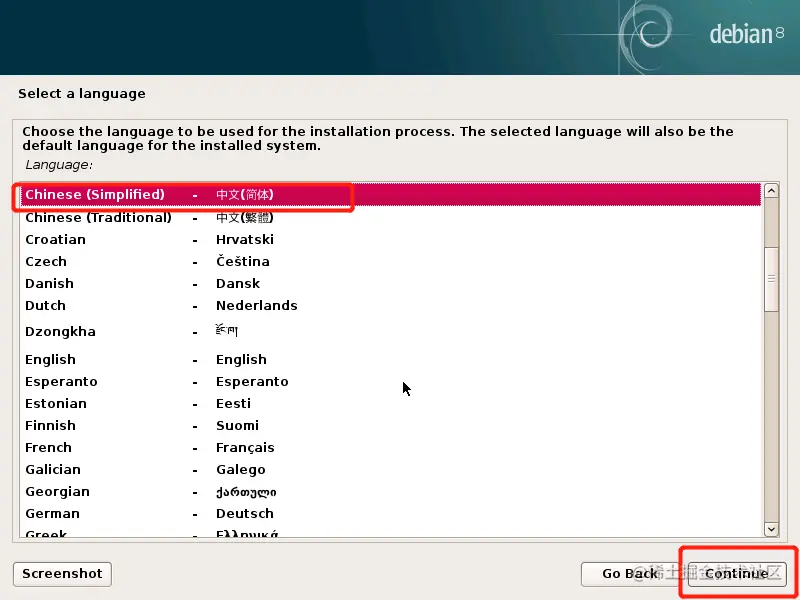
Task: Select French - Français language
Action: point(391,447)
